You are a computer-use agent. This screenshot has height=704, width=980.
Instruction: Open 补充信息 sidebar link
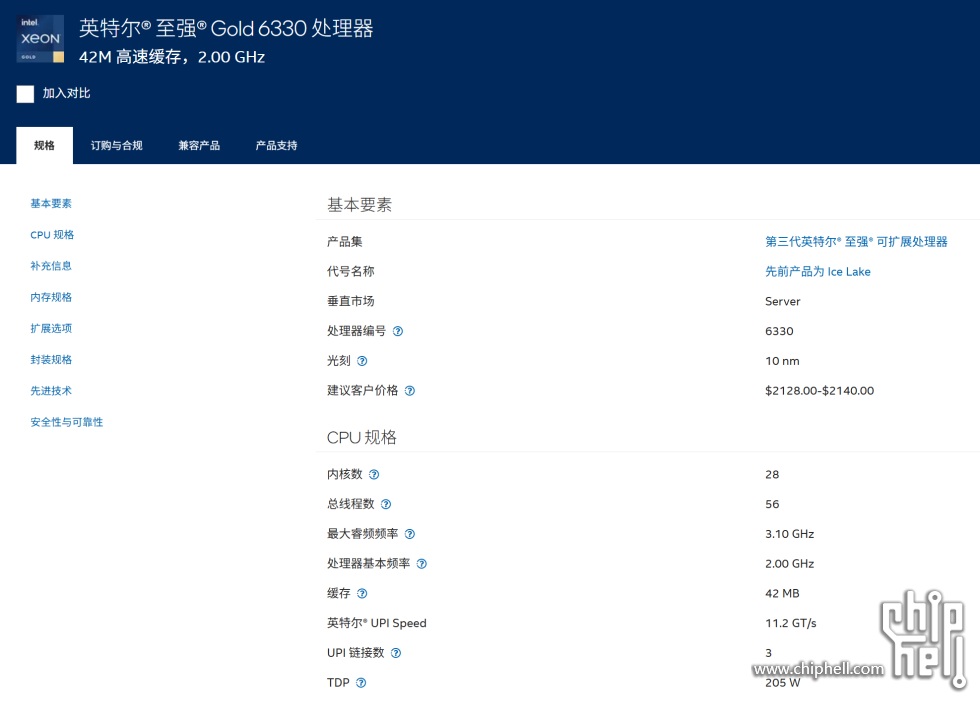click(x=51, y=266)
